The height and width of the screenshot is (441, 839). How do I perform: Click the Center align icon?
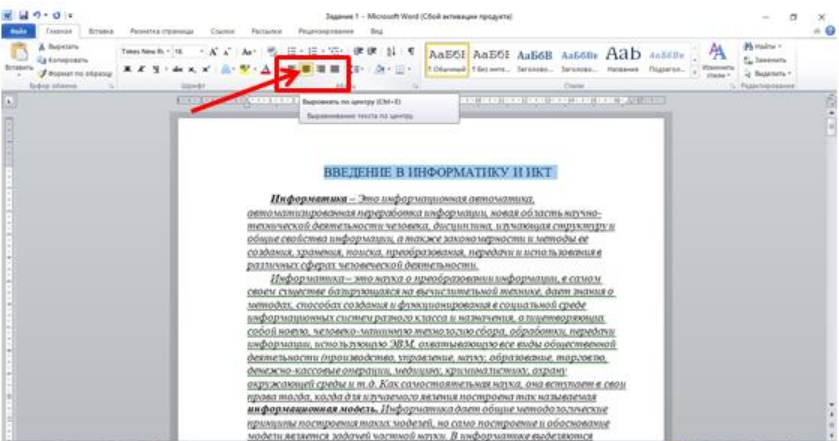(307, 70)
